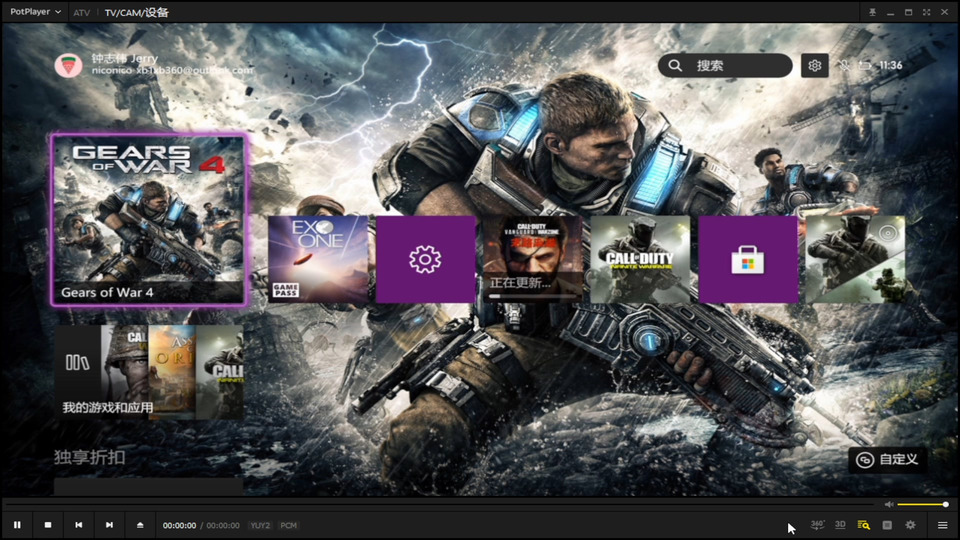Stop playback with the stop button

(48, 525)
